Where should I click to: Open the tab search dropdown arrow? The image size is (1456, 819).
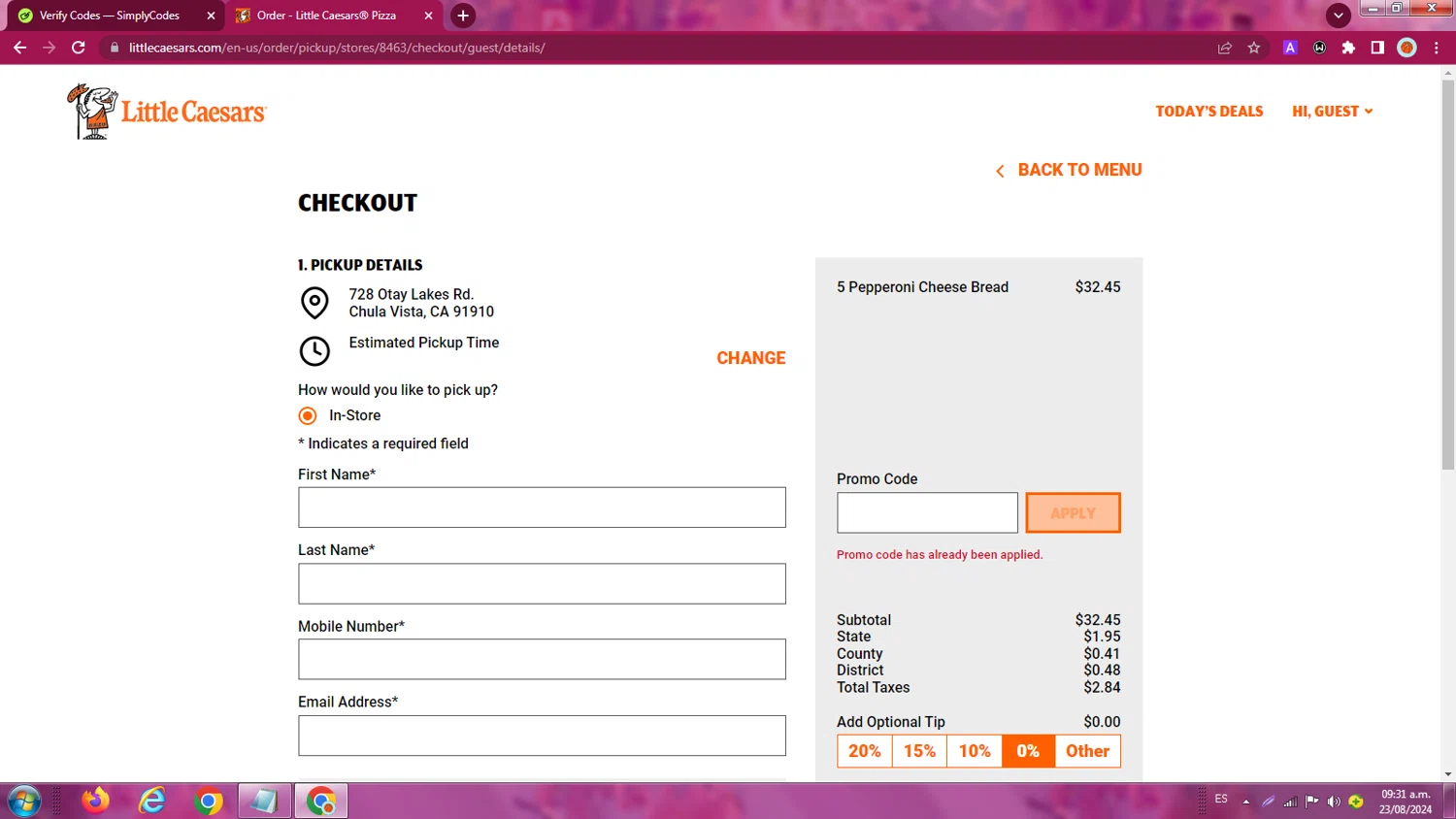1339,16
